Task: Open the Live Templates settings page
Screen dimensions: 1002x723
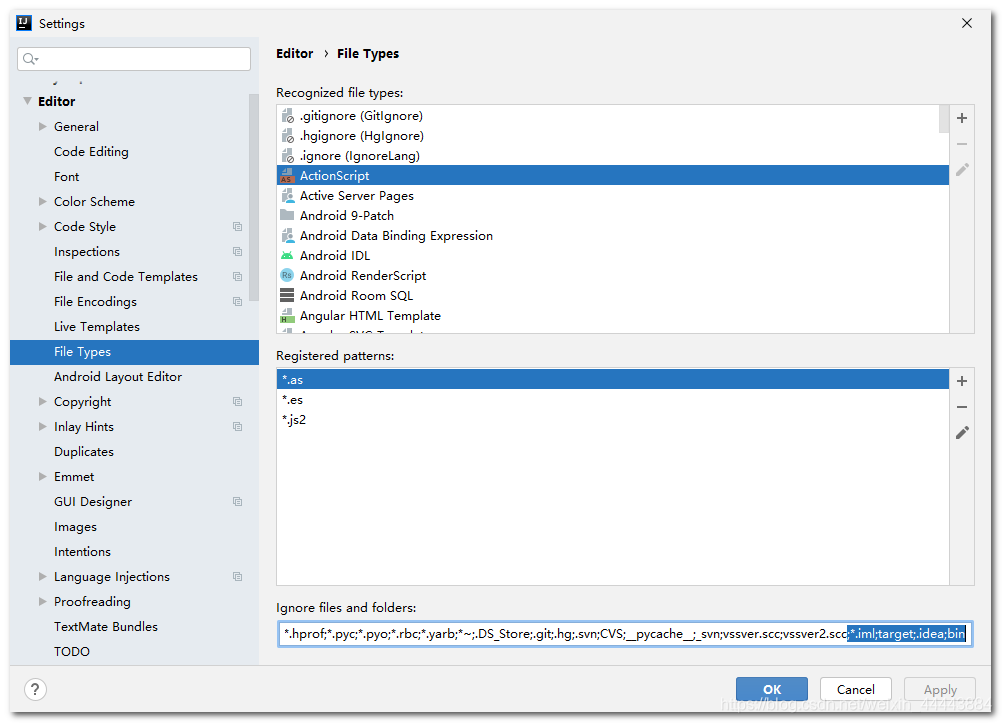Action: click(97, 327)
